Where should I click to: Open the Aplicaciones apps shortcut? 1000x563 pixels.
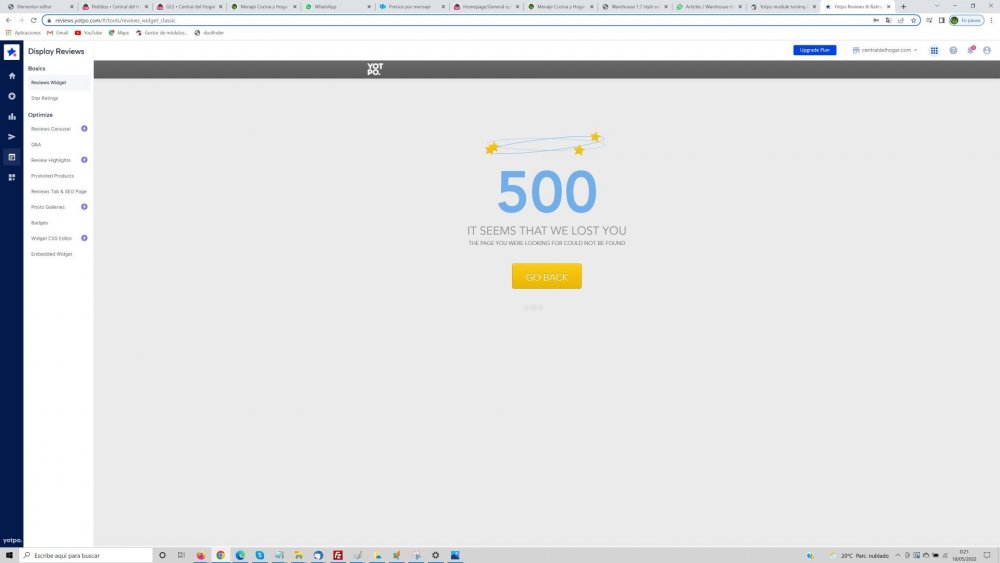coord(23,33)
